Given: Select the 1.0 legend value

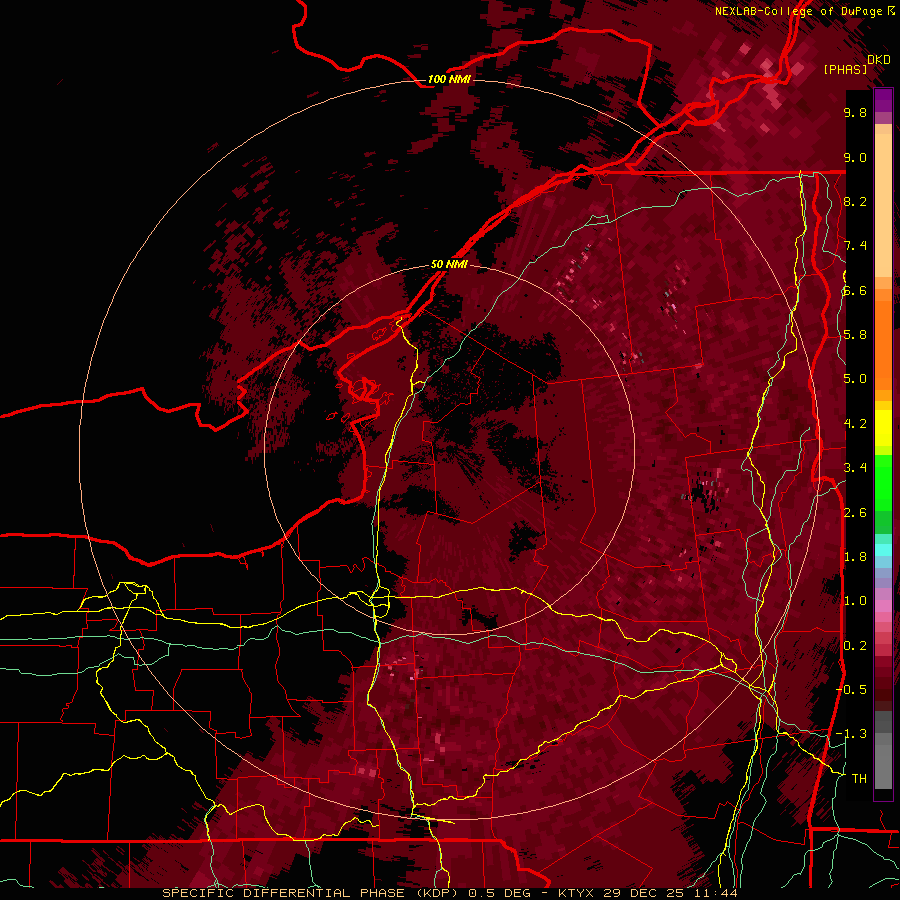Looking at the screenshot, I should 855,601.
